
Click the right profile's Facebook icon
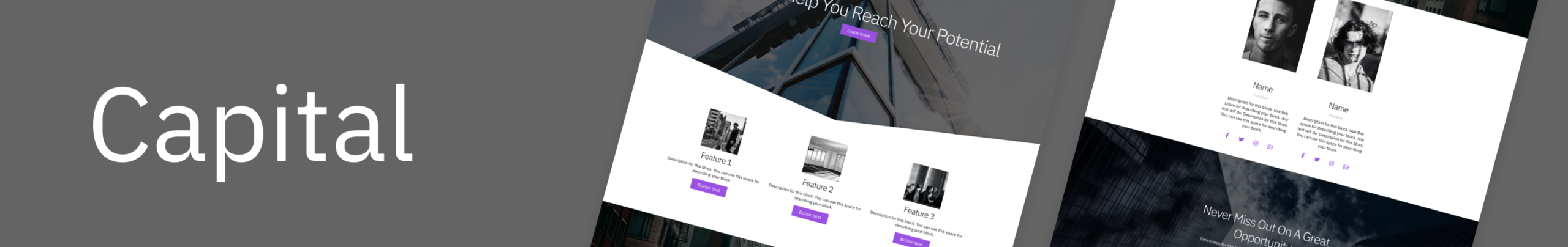point(1303,156)
